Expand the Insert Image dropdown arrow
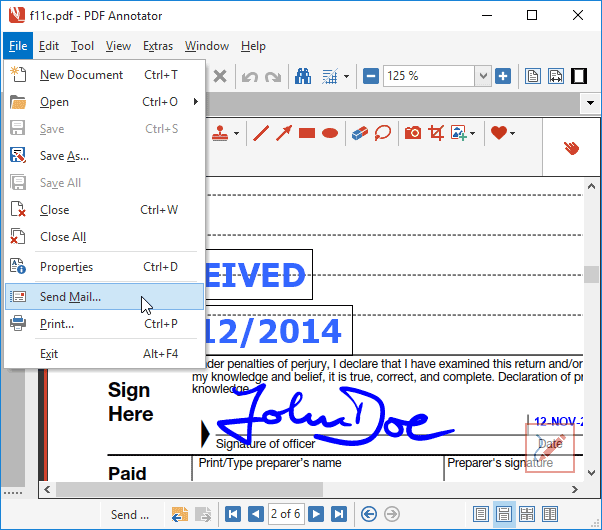Image resolution: width=602 pixels, height=530 pixels. [x=472, y=134]
